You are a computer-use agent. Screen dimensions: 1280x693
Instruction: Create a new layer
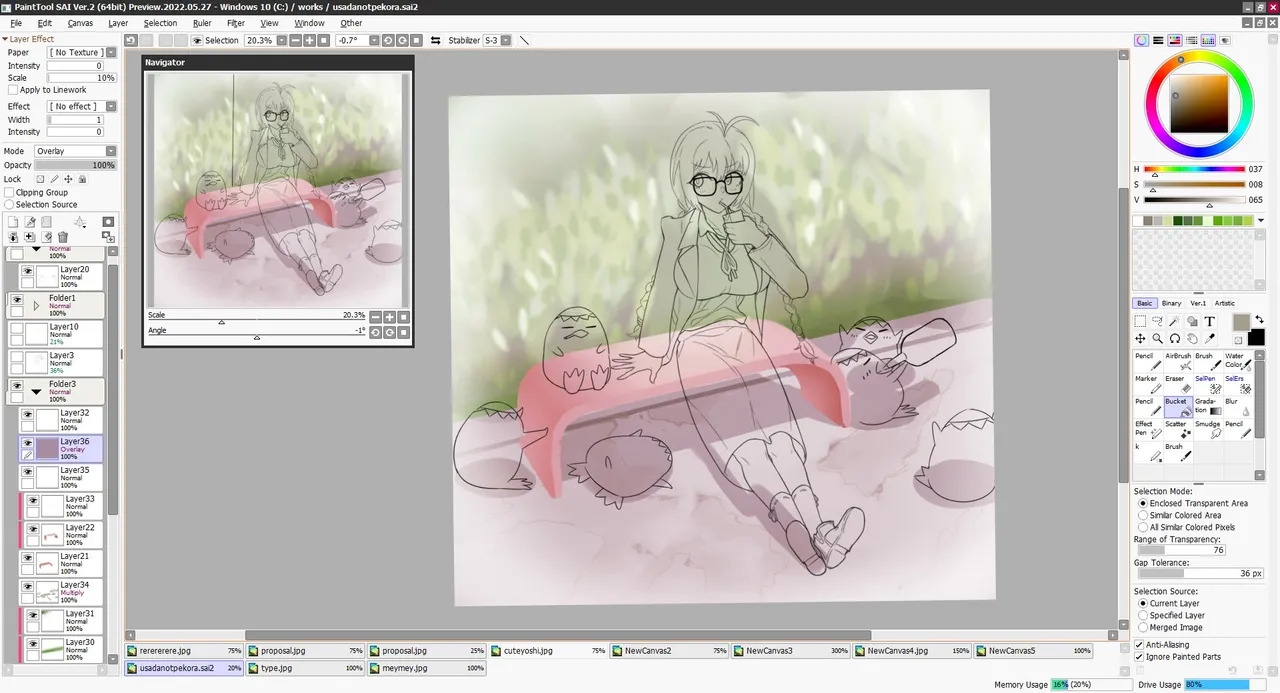14,222
